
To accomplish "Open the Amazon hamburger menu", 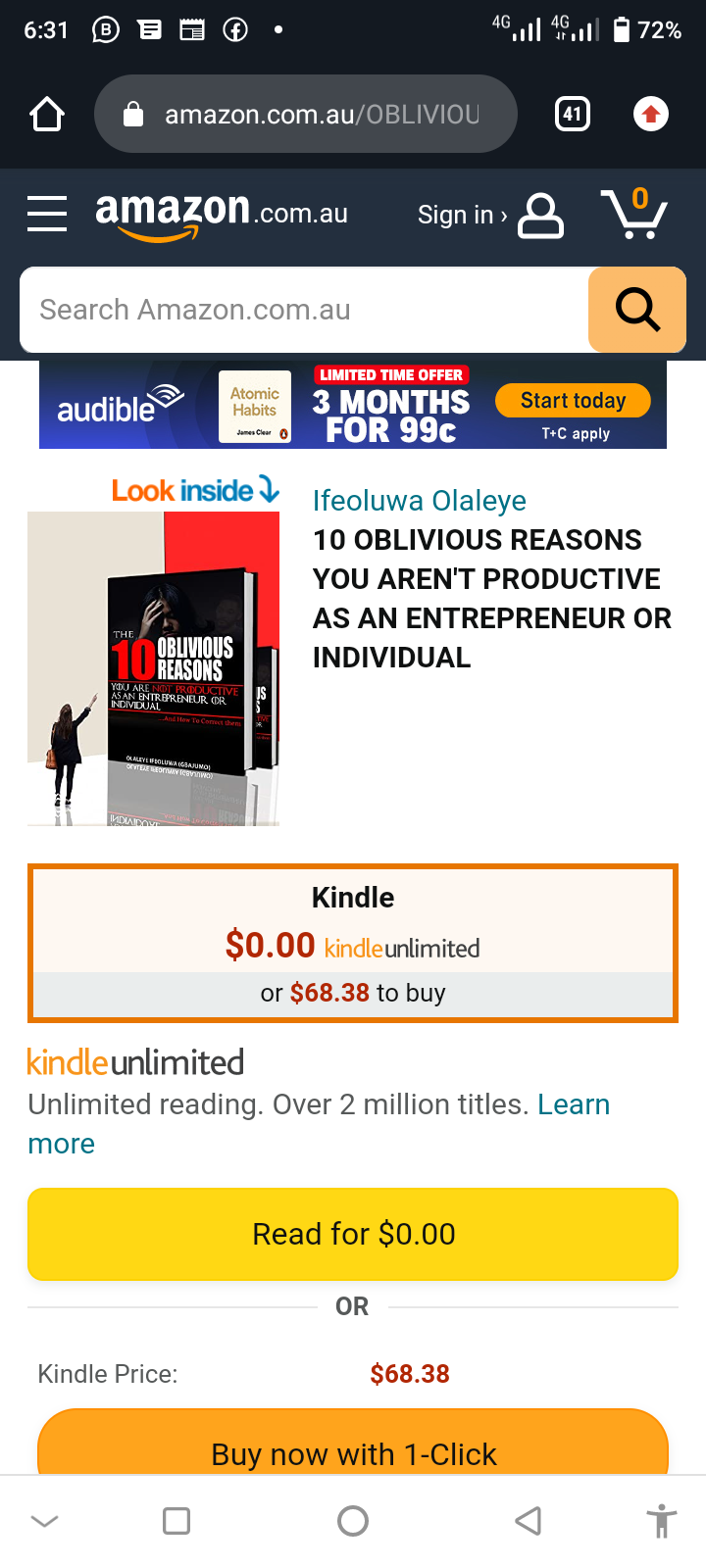I will [47, 214].
